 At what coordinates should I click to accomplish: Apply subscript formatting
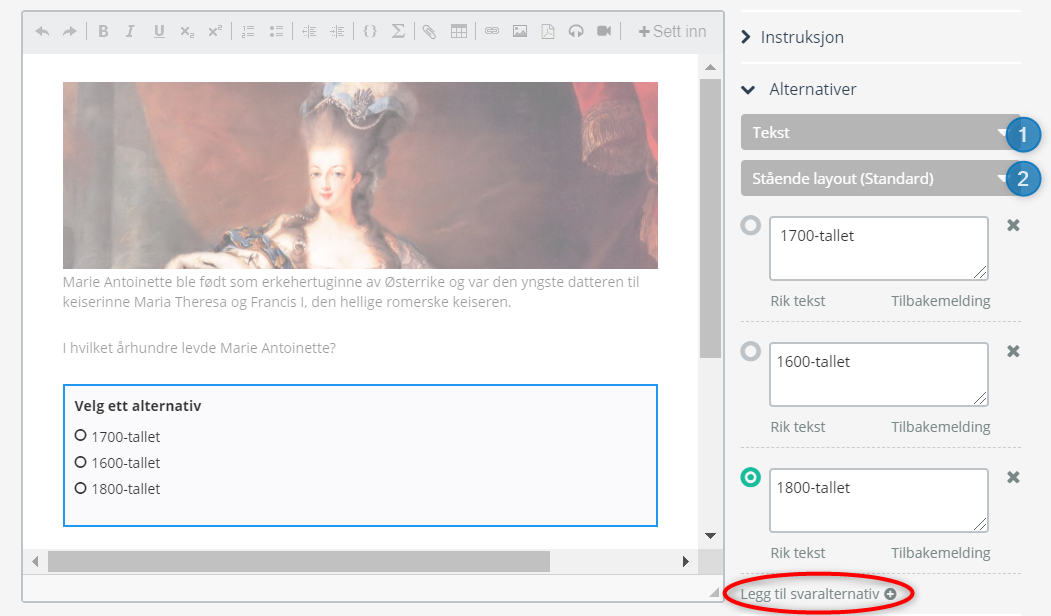point(187,32)
